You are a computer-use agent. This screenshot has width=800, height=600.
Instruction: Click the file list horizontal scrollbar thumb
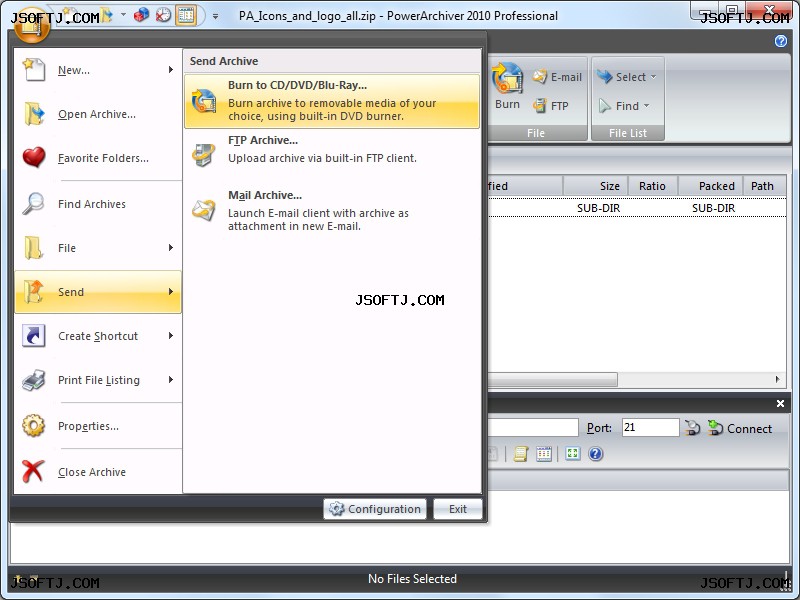coord(553,379)
